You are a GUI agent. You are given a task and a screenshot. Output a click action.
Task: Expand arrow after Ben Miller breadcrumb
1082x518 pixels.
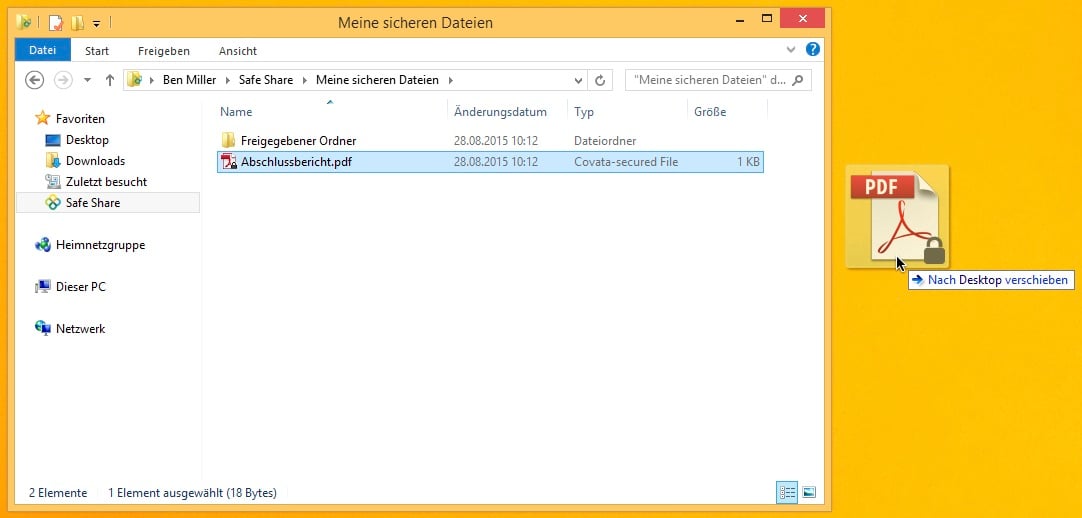coord(228,80)
